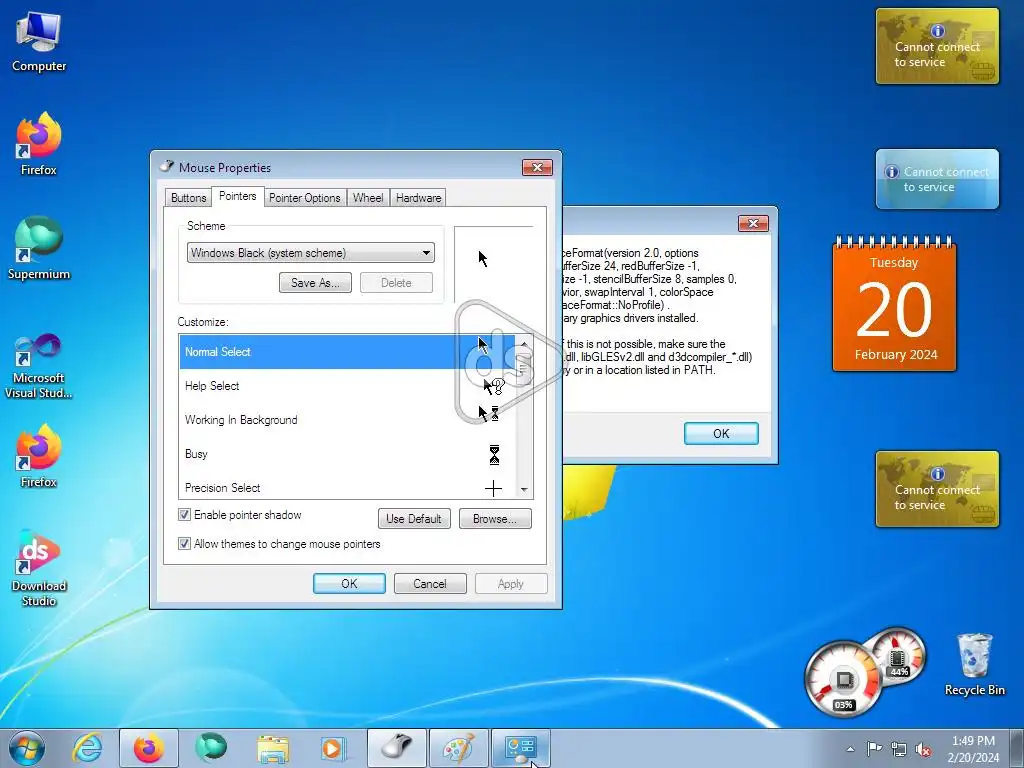
Task: Select the Mouse Properties taskbar button
Action: 397,748
